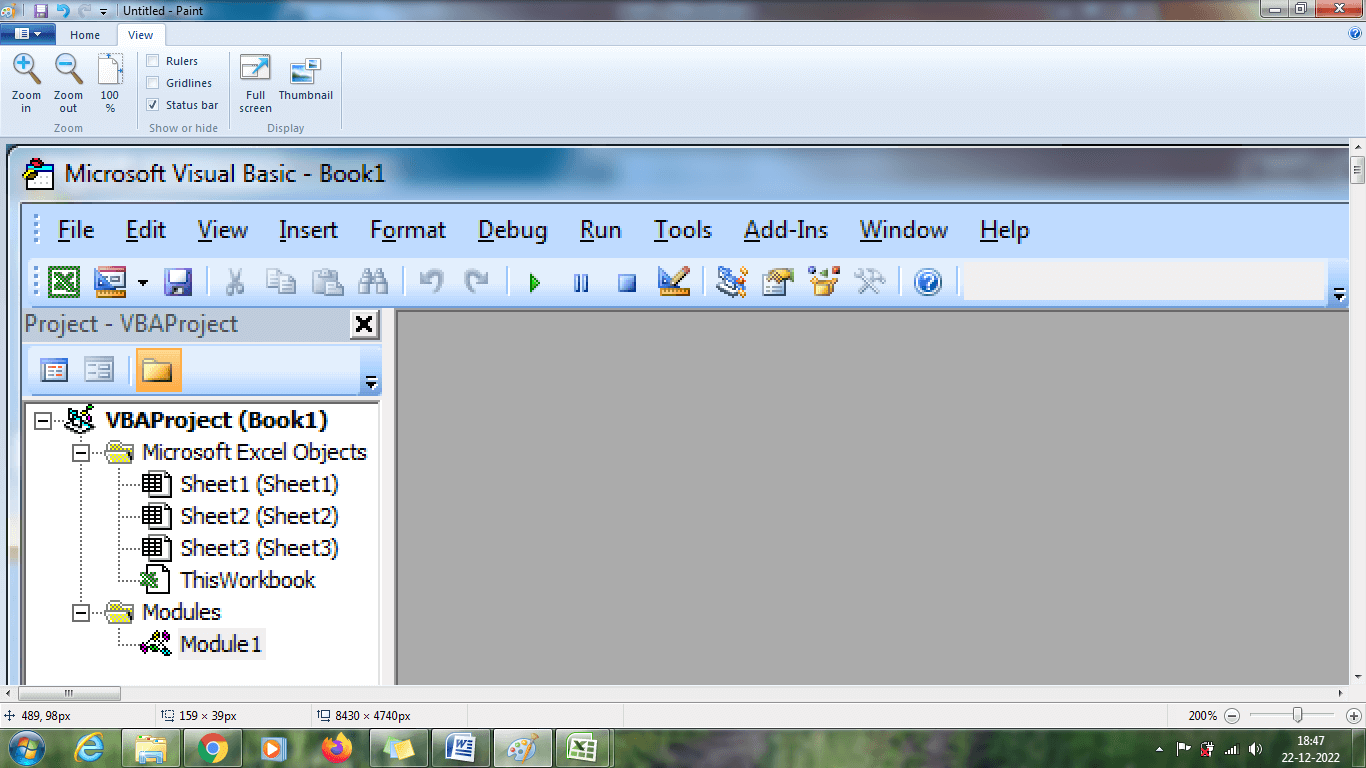Click the View Code icon in Project panel
This screenshot has height=768, width=1366.
(54, 371)
